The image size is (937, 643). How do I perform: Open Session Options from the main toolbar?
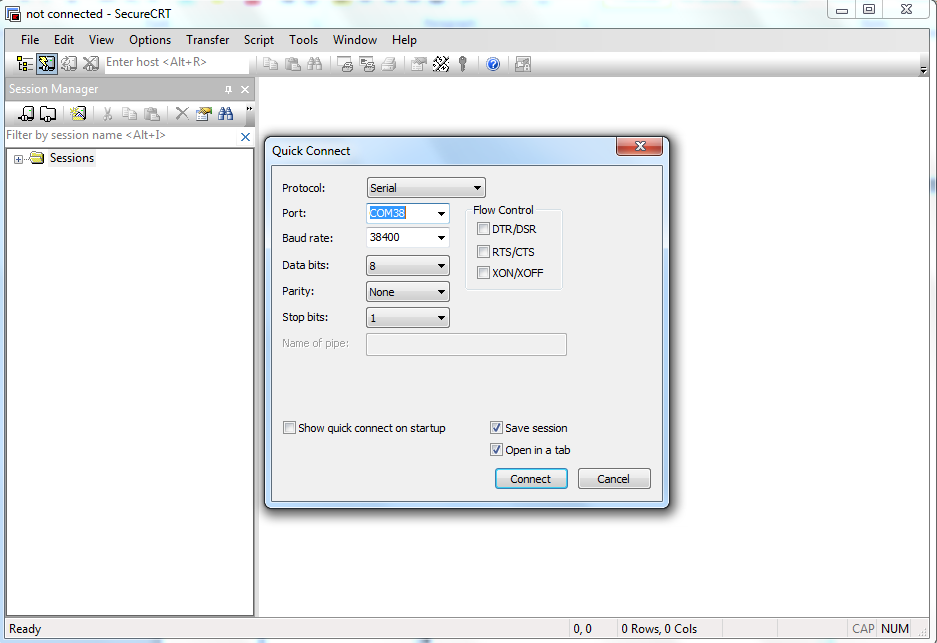tap(419, 64)
